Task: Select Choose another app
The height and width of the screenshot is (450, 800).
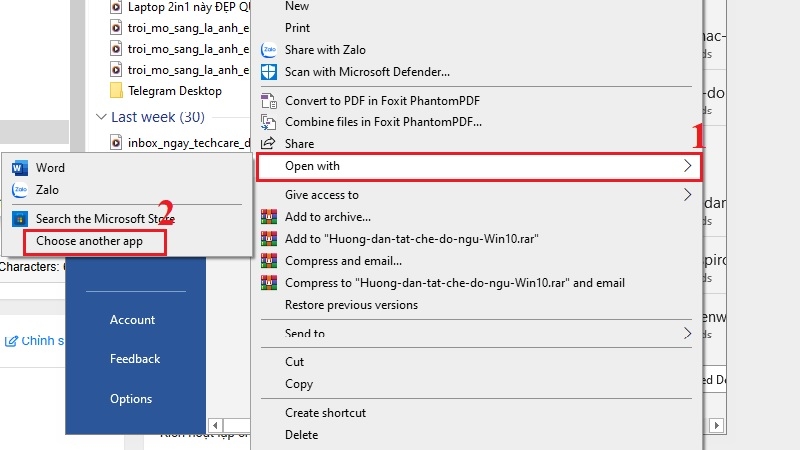Action: click(x=89, y=241)
